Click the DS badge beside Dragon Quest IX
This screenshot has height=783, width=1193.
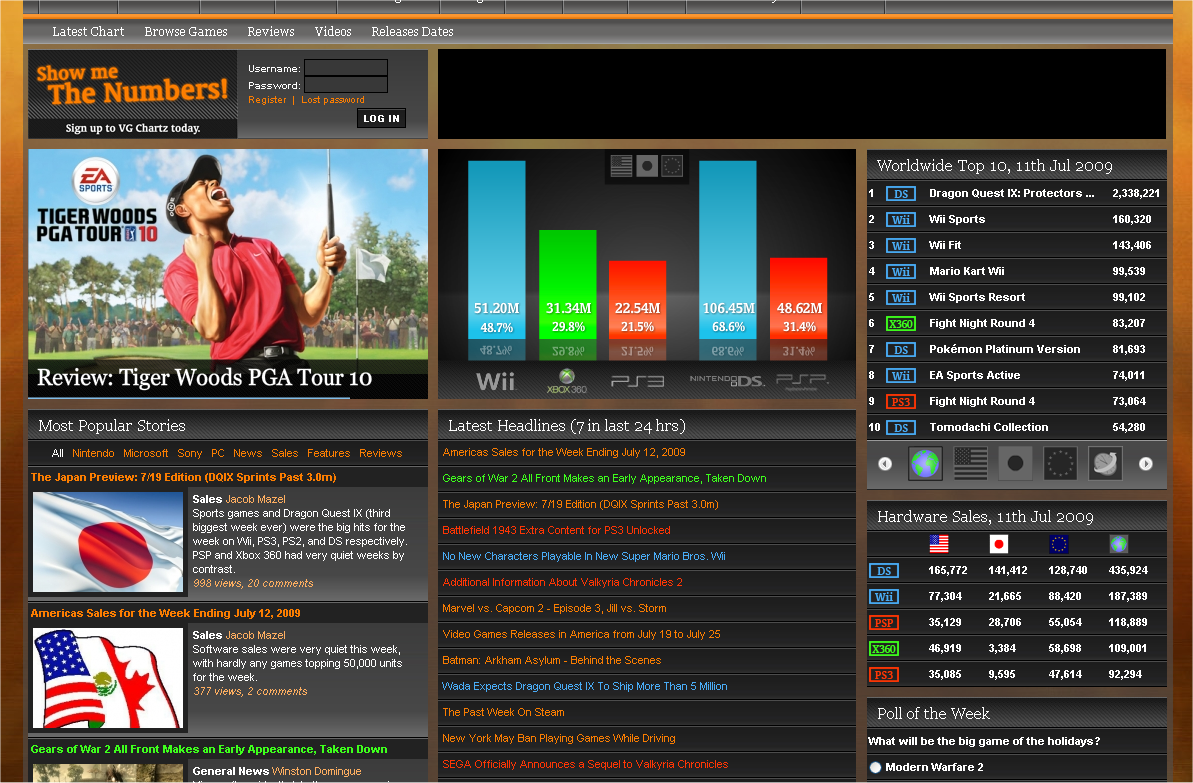(901, 194)
